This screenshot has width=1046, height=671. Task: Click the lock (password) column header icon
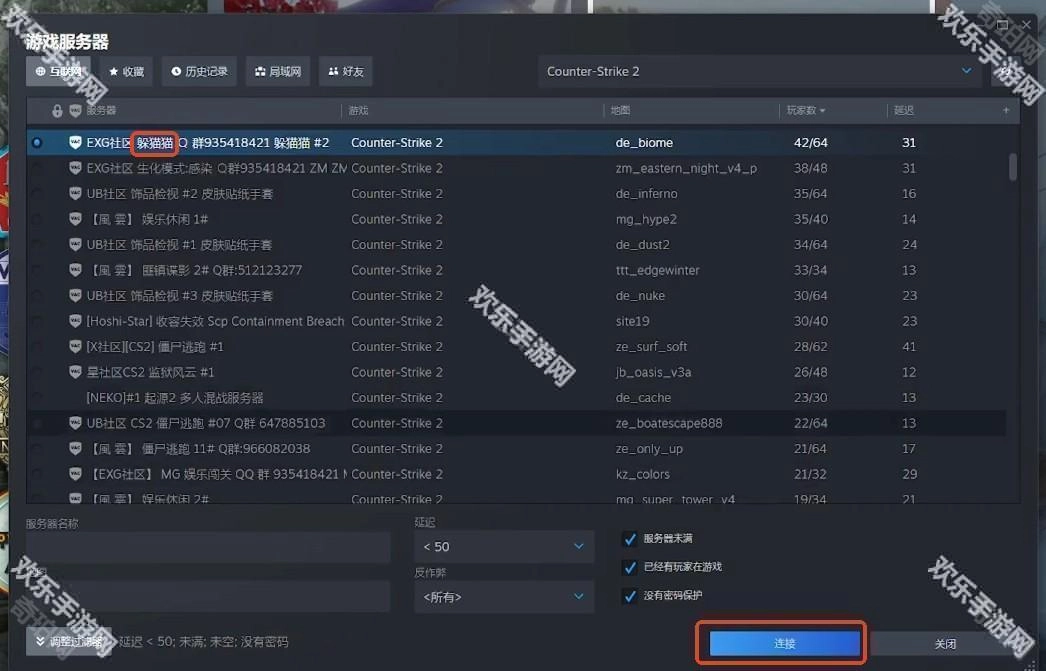[57, 110]
